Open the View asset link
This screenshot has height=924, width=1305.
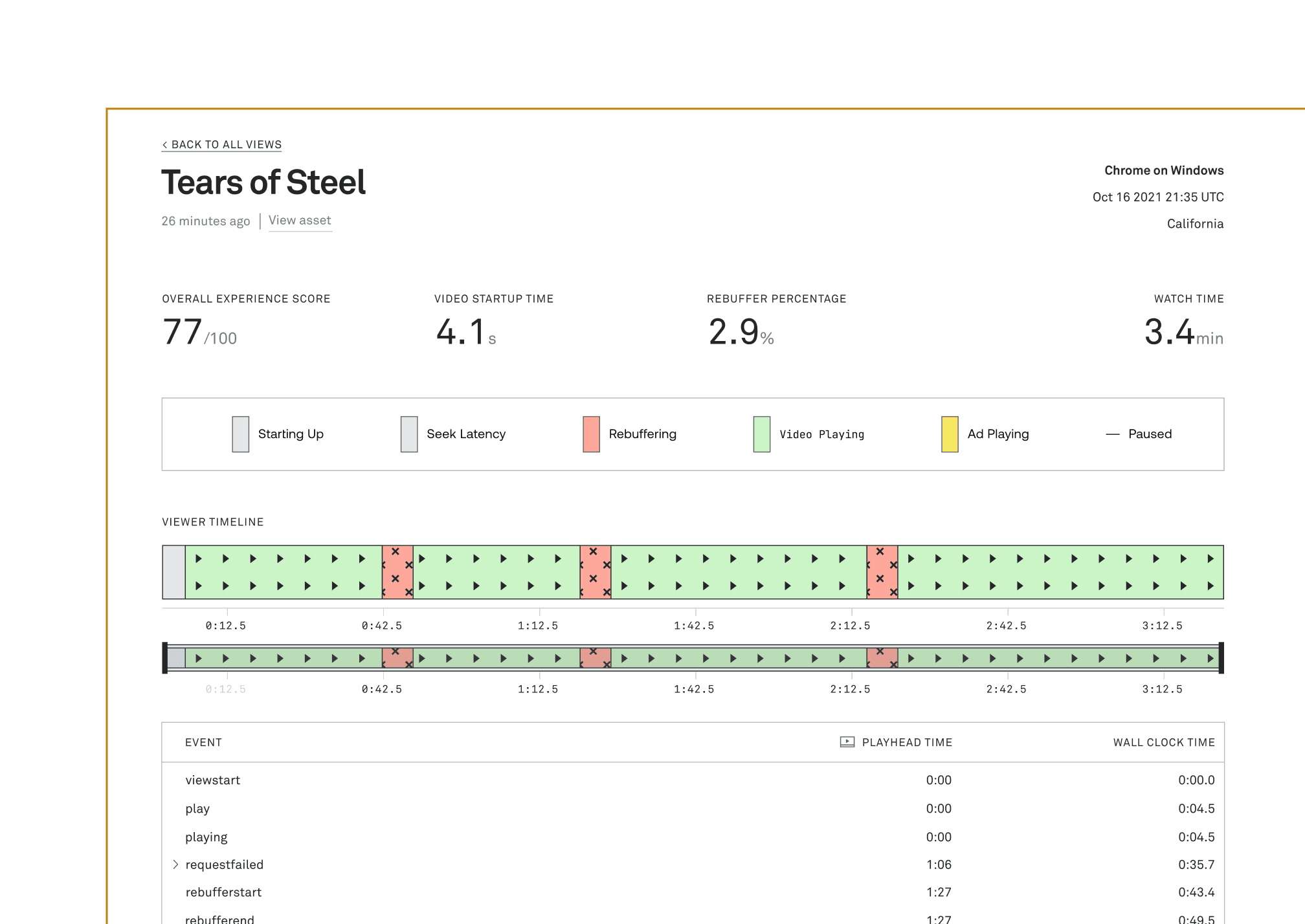click(300, 221)
